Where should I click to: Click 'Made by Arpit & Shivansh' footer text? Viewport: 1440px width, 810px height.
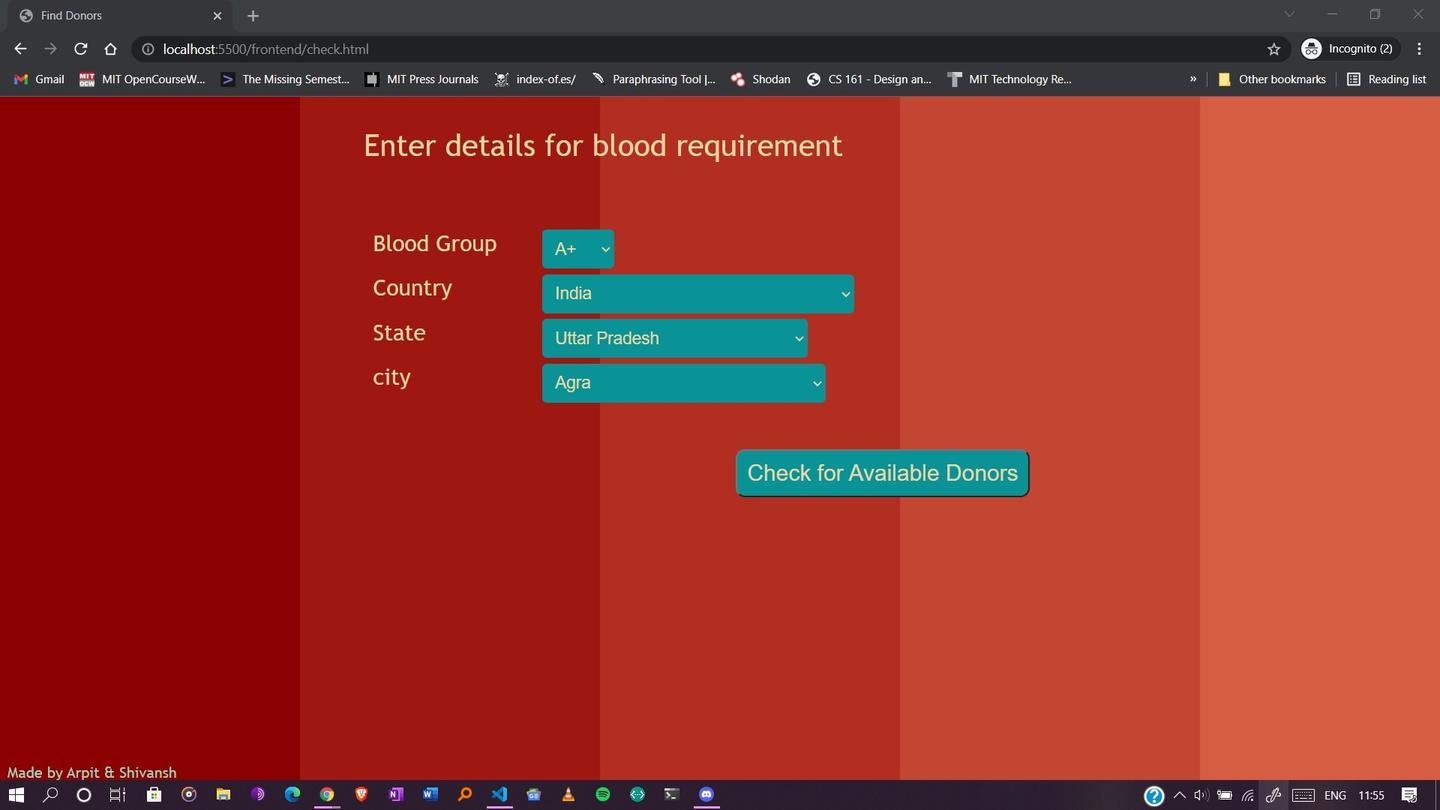pos(92,772)
